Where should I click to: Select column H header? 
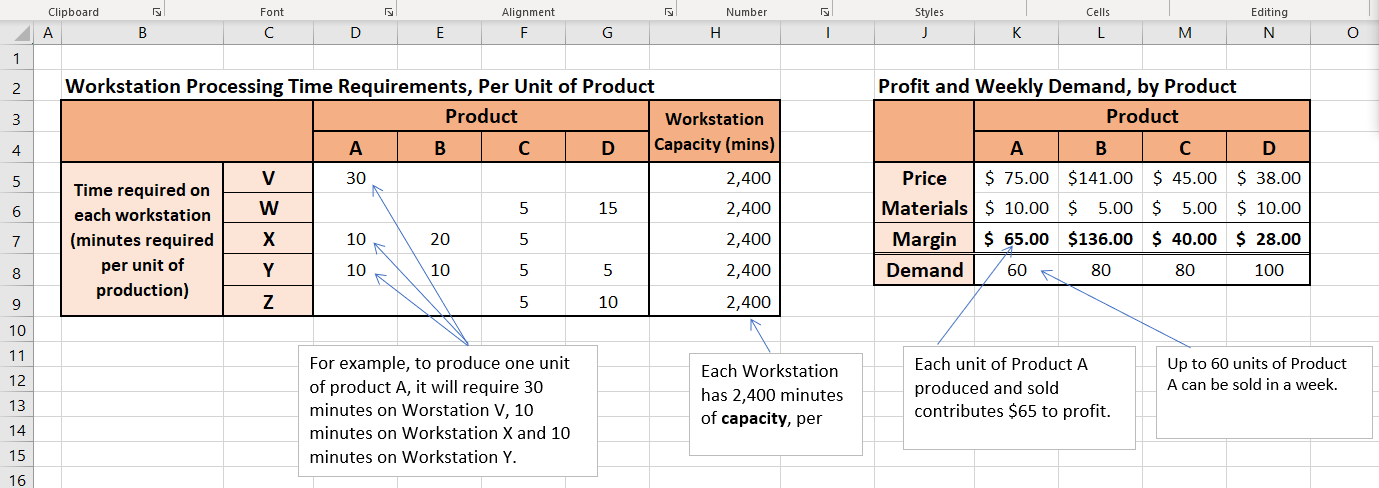(x=714, y=33)
